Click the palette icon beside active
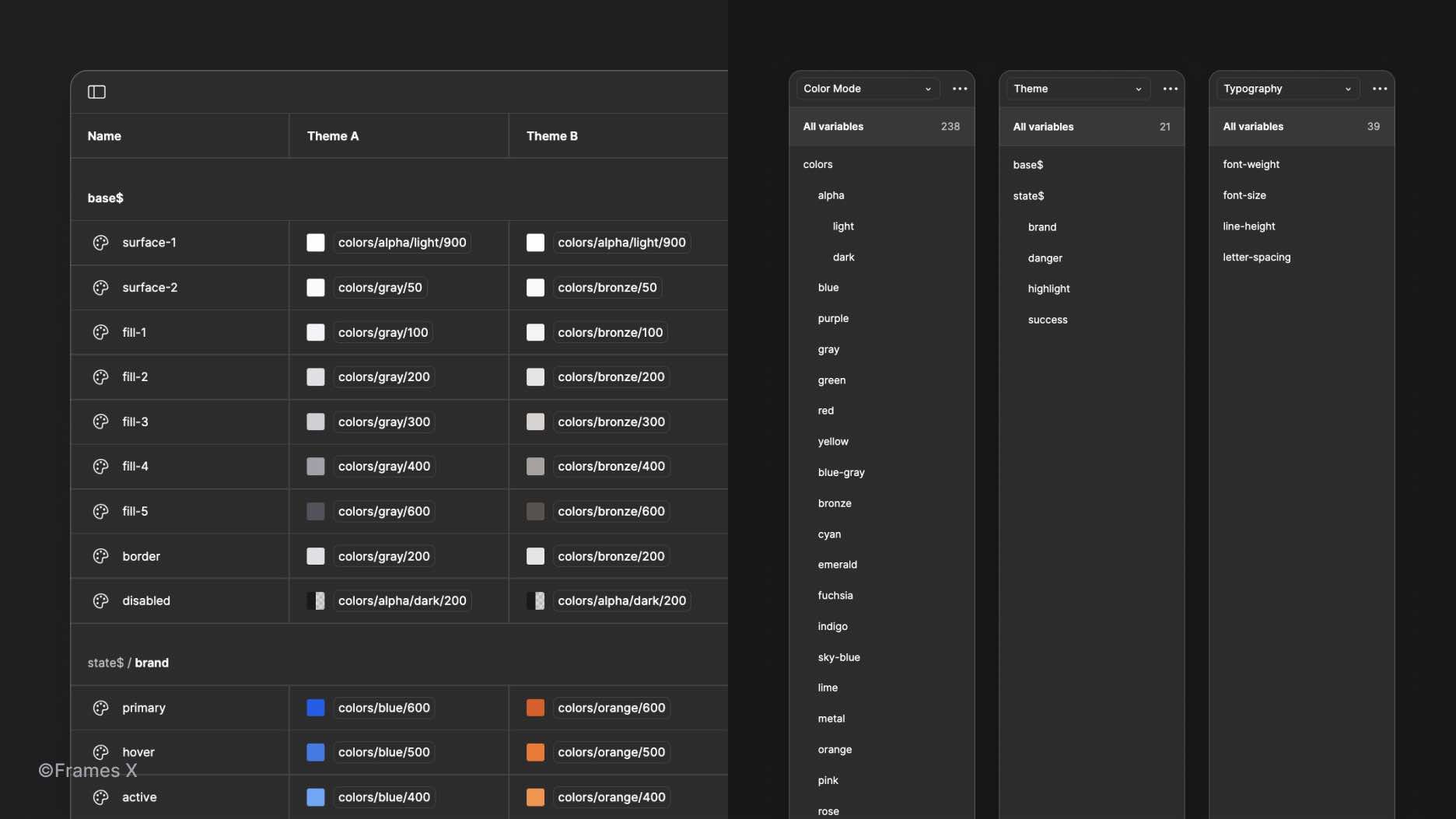 [x=100, y=797]
